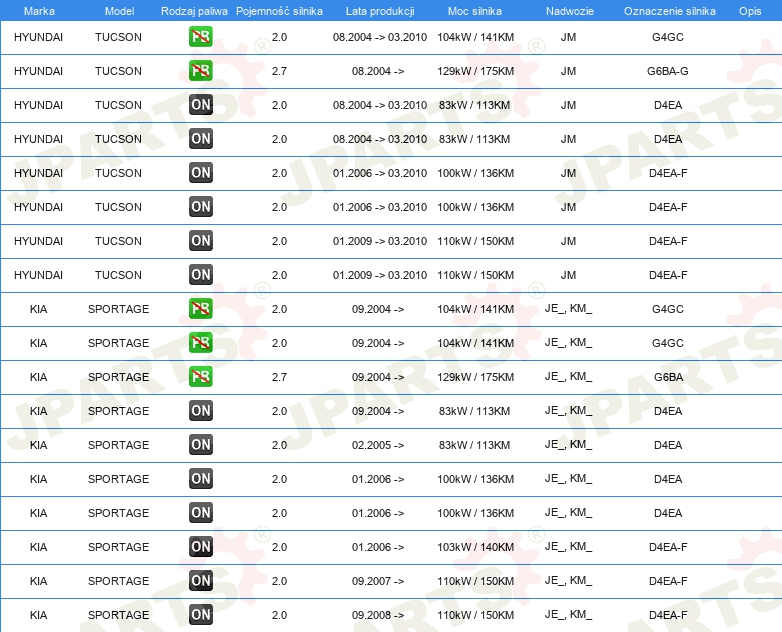Click the ON diesel icon in the 103kW / 140KM row

(201, 547)
